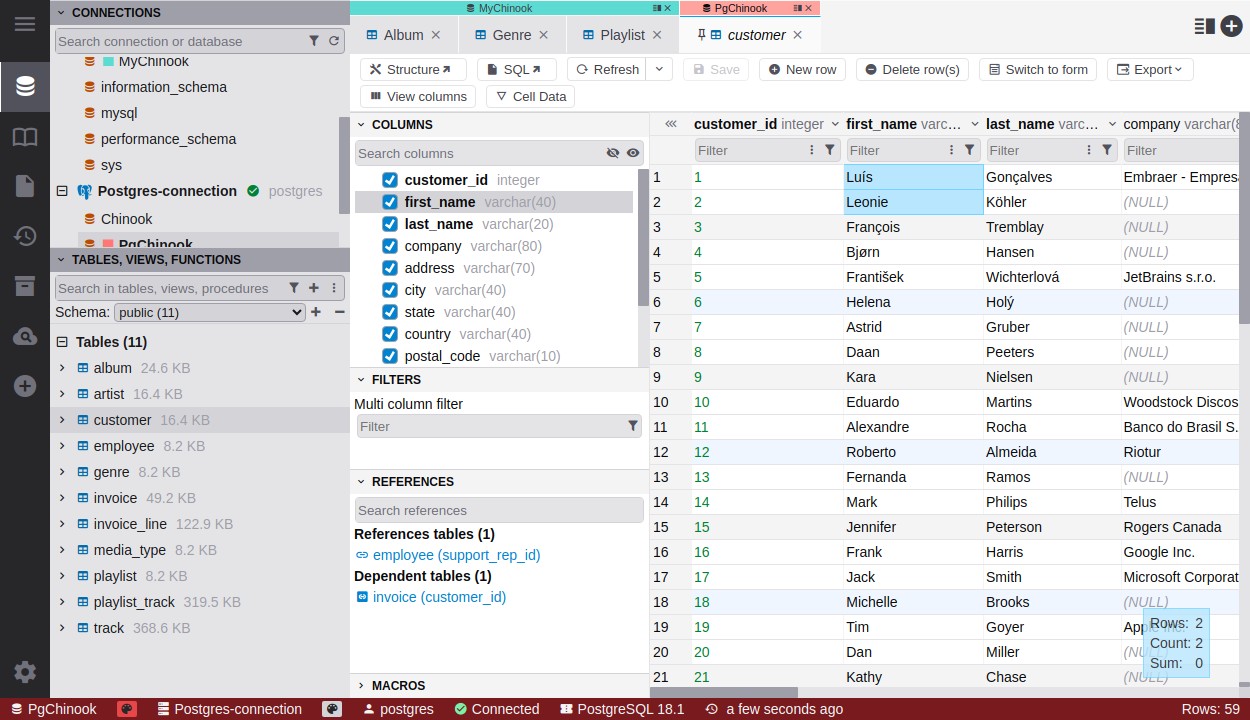
Task: Refresh the connections list
Action: pyautogui.click(x=334, y=41)
